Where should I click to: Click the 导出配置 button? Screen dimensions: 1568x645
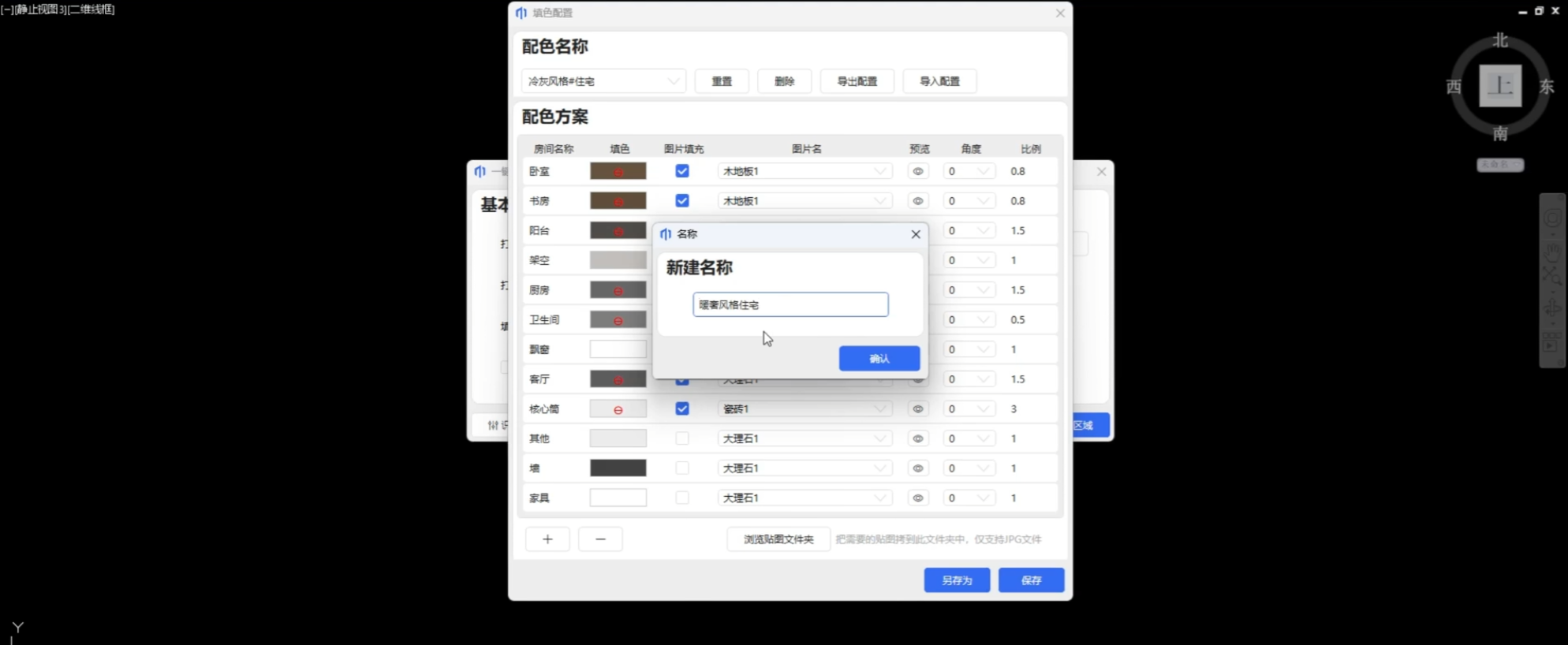(x=857, y=81)
